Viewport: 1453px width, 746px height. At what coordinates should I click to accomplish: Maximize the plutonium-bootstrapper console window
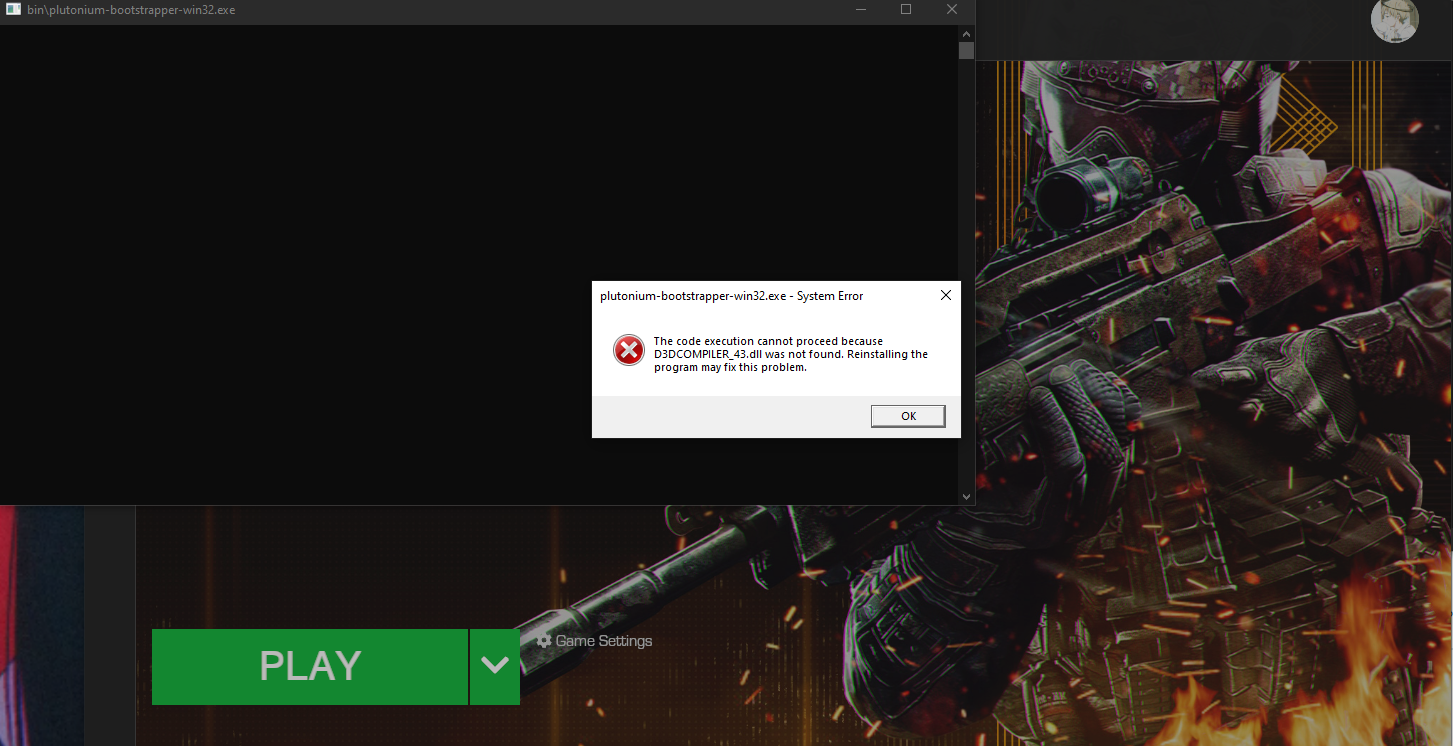906,10
